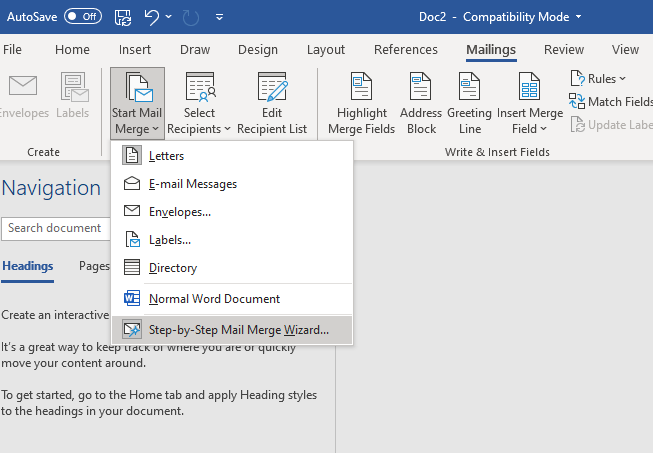Choose Step-by-Step Mail Merge Wizard
This screenshot has height=453, width=653.
[238, 329]
